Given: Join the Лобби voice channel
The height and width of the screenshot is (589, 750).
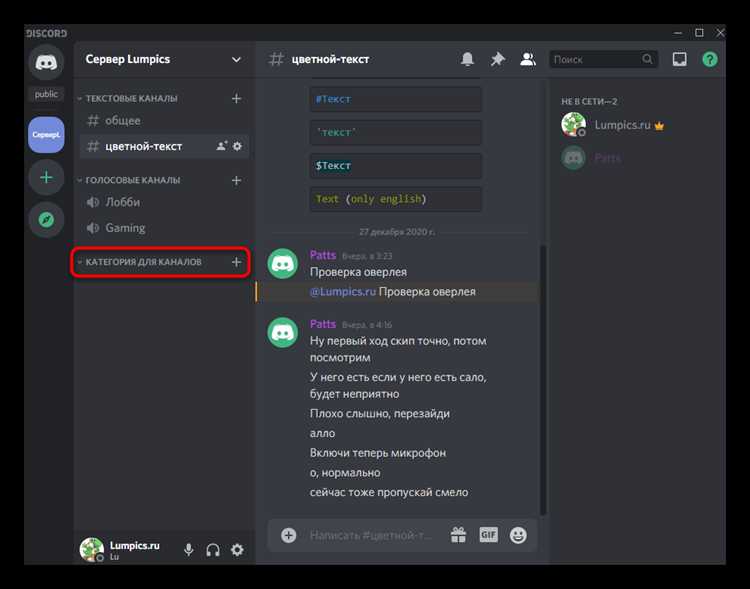Looking at the screenshot, I should [164, 202].
